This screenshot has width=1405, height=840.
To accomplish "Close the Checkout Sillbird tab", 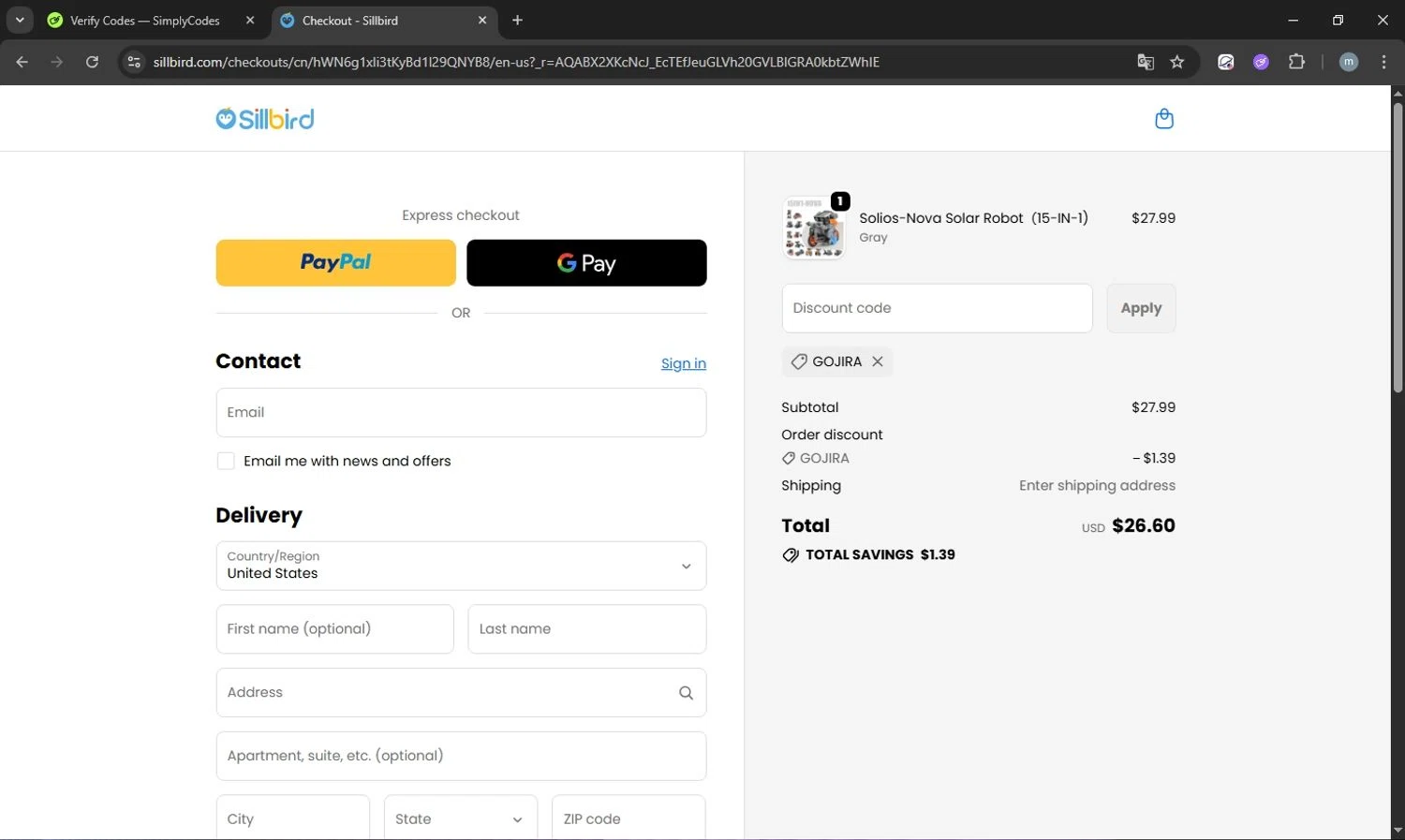I will (x=482, y=20).
